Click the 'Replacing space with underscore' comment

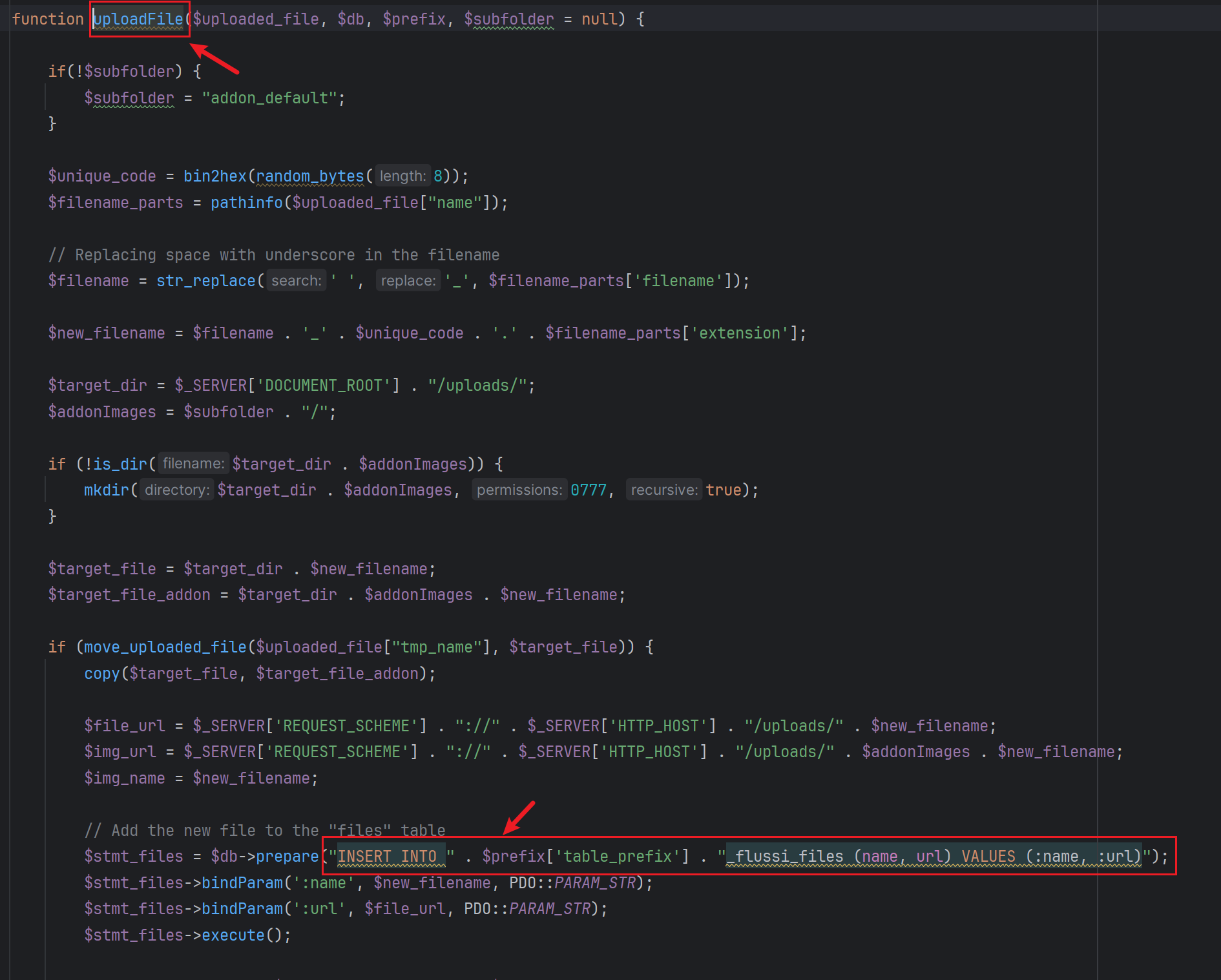[x=274, y=255]
